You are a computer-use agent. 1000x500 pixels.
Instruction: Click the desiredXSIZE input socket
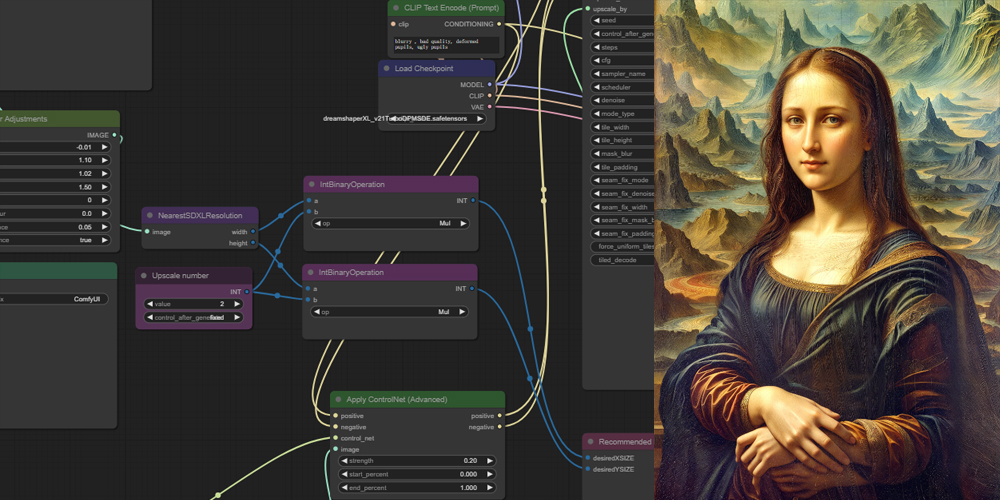pyautogui.click(x=587, y=458)
